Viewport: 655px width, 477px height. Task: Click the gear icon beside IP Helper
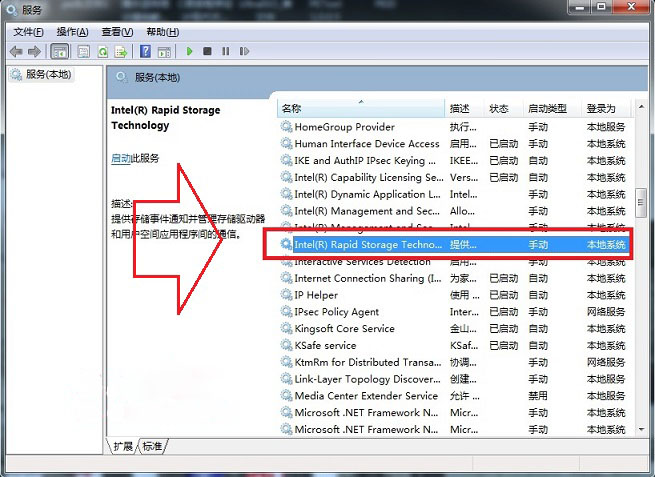point(286,295)
